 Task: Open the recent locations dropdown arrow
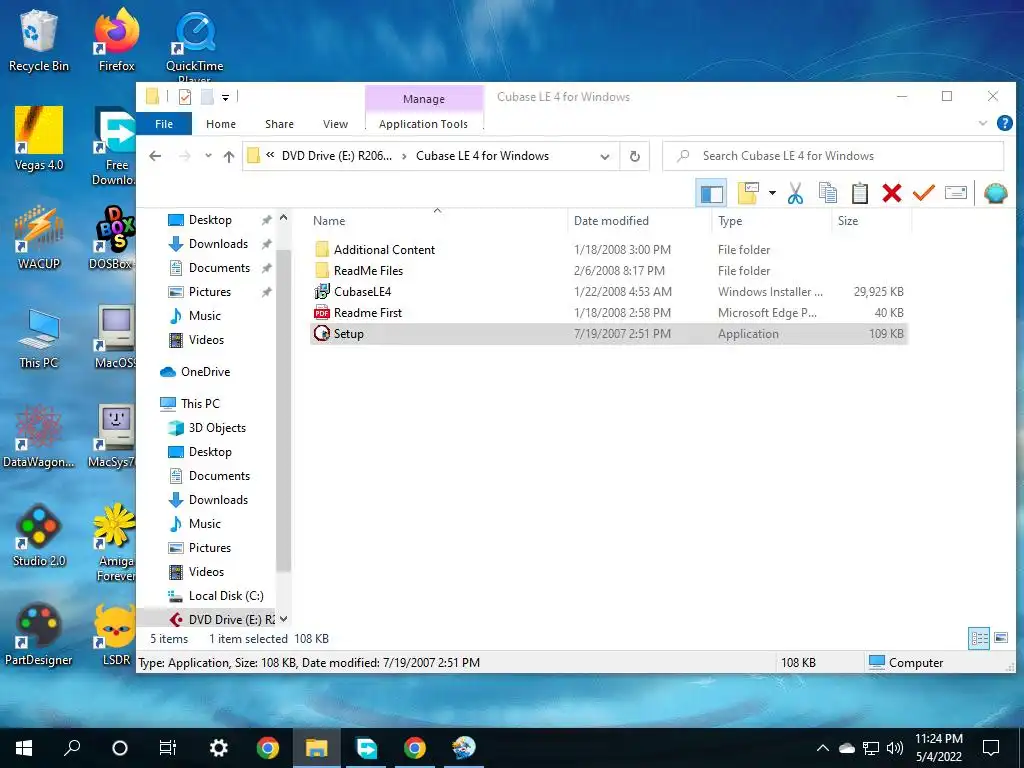coord(208,156)
